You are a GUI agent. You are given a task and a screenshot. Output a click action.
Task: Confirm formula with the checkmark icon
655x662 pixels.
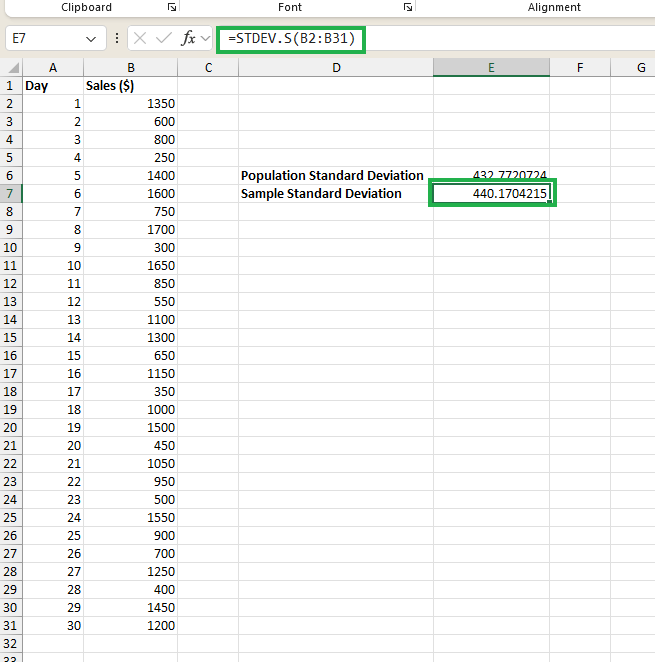tap(163, 38)
